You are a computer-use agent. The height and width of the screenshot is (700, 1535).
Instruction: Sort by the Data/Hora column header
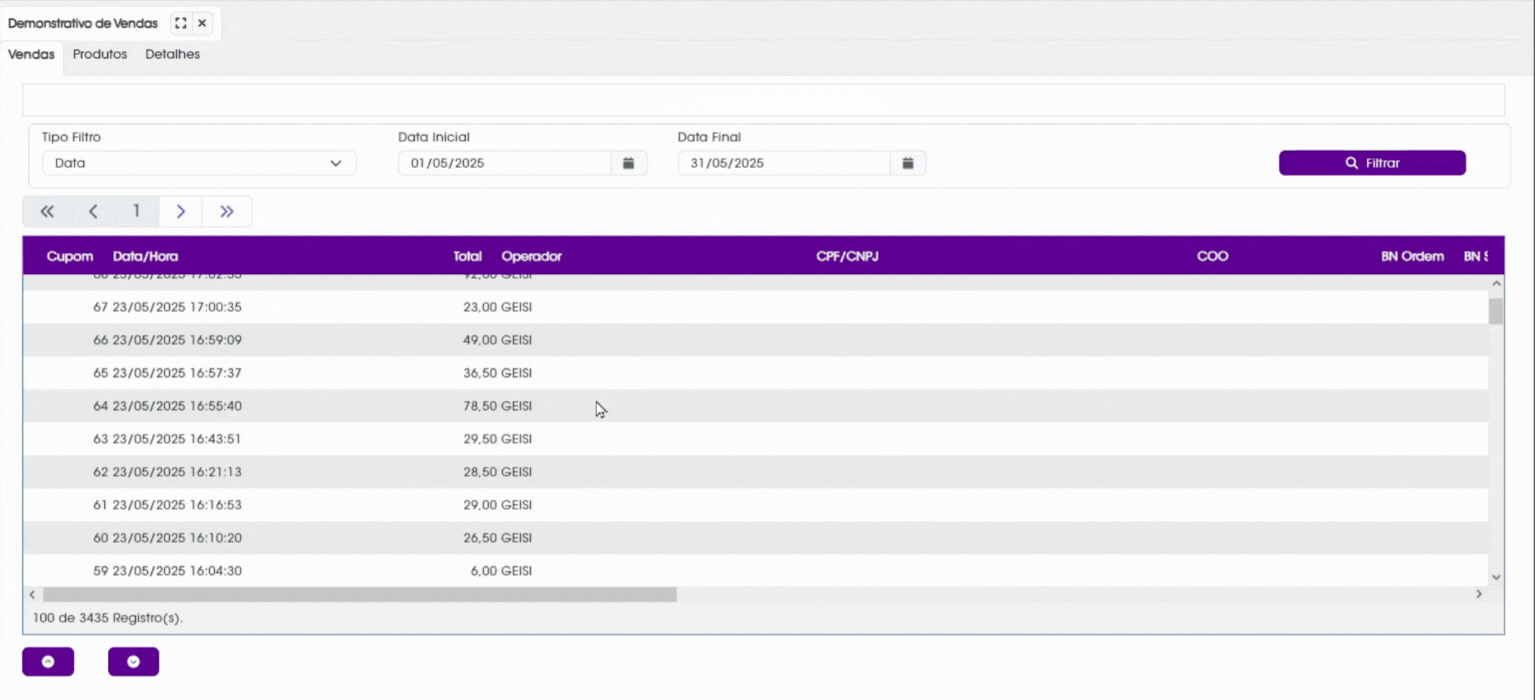pyautogui.click(x=146, y=256)
